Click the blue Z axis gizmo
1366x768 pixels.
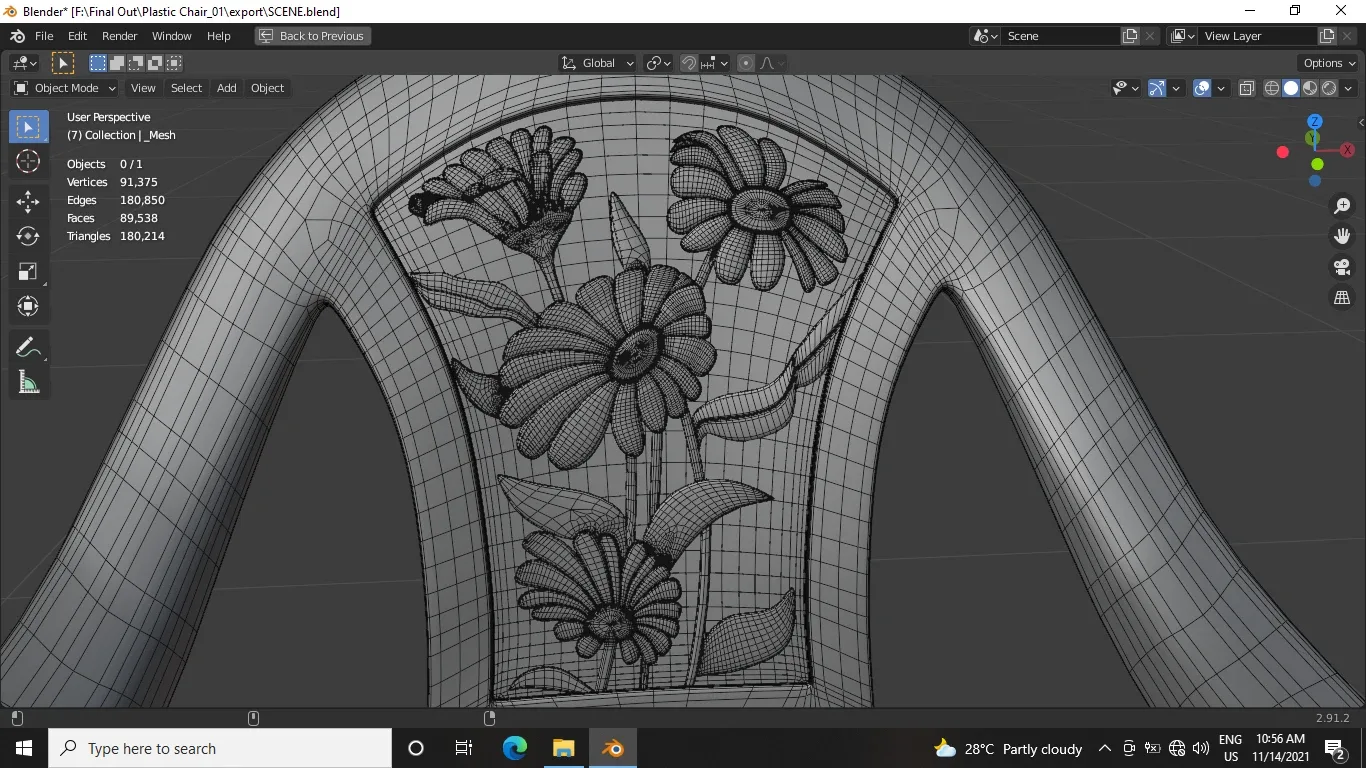pos(1315,122)
